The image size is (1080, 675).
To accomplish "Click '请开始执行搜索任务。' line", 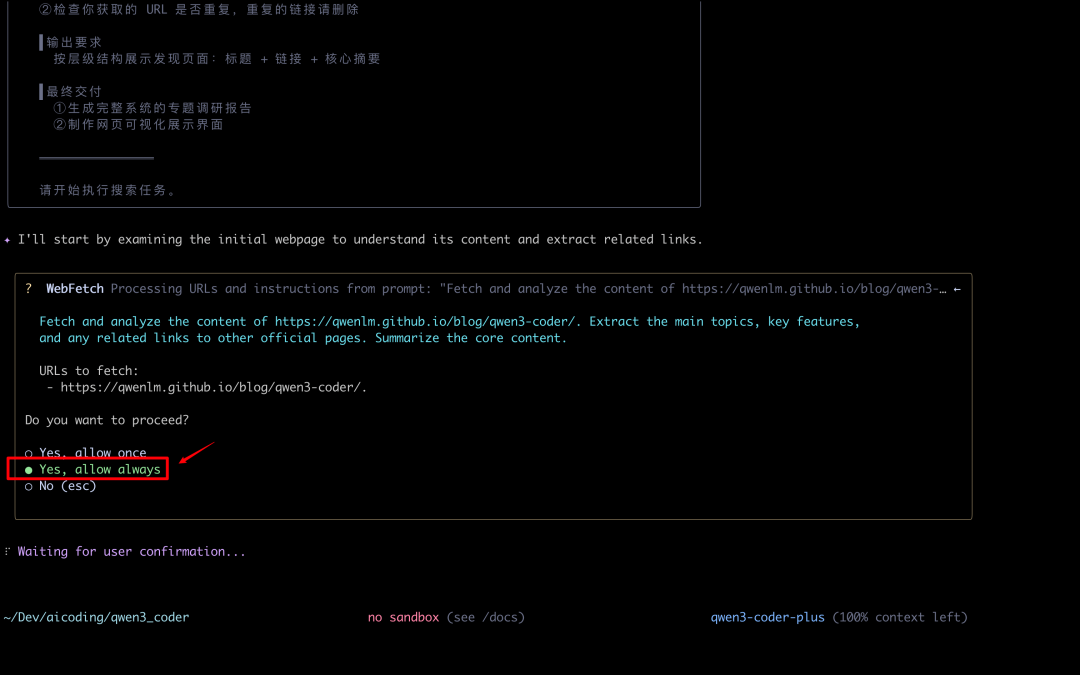I will (x=108, y=190).
